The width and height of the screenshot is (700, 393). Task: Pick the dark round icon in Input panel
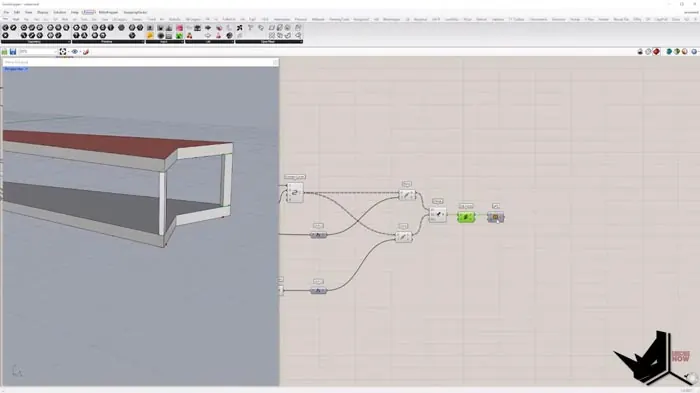(160, 36)
